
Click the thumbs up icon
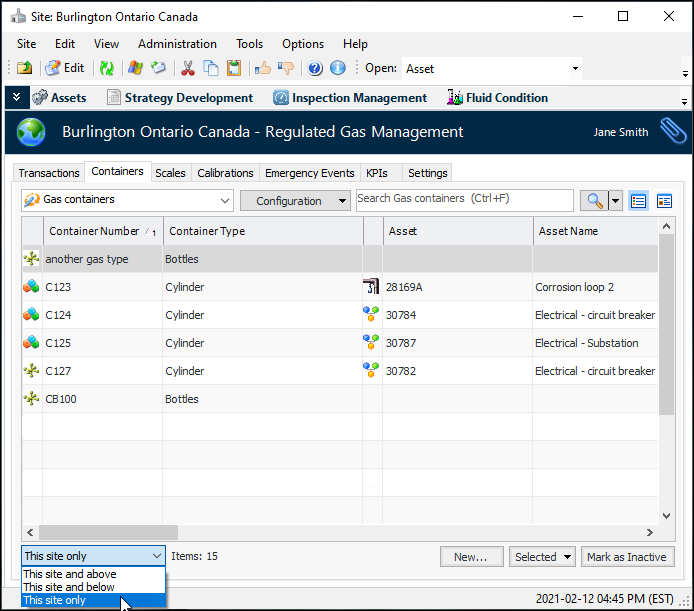coord(262,68)
